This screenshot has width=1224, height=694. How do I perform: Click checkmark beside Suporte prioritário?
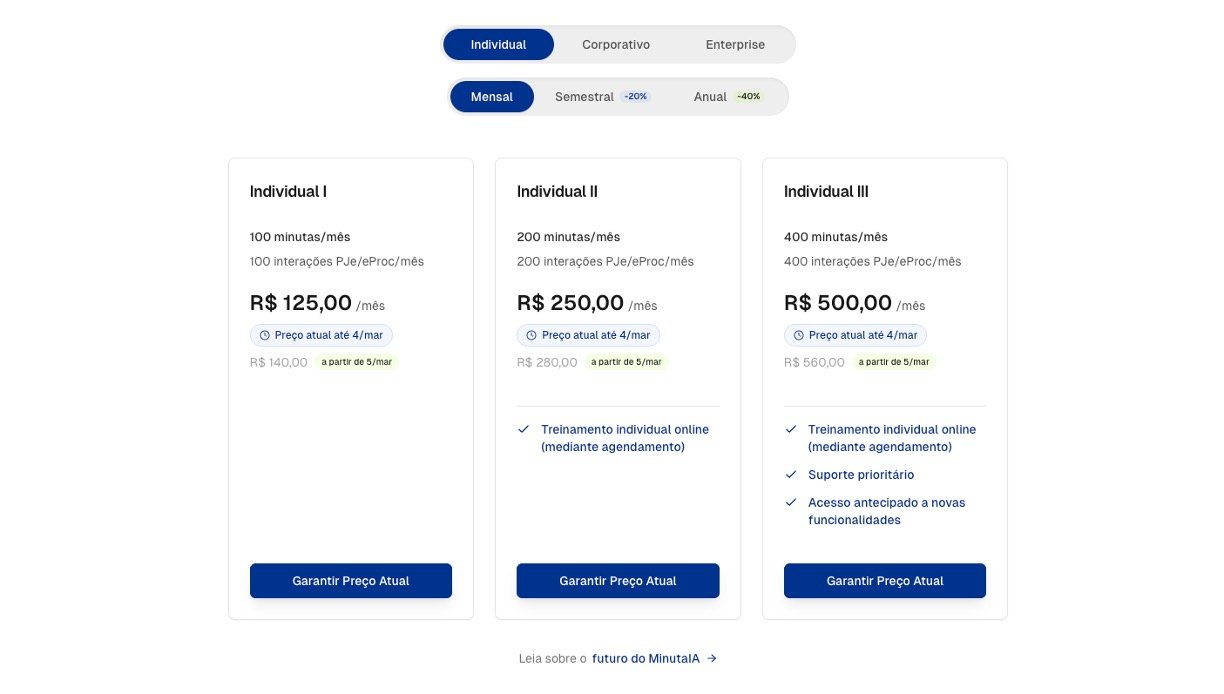pyautogui.click(x=791, y=475)
